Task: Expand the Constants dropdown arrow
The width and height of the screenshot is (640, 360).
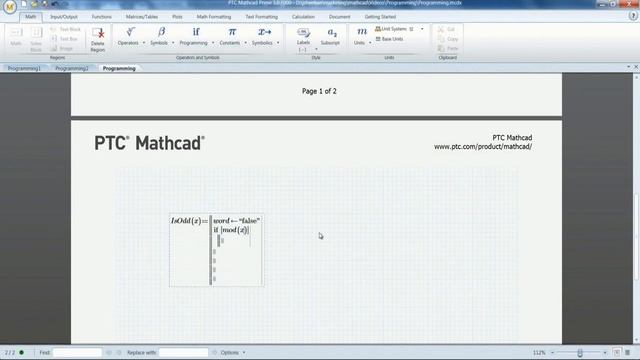Action: pos(245,43)
